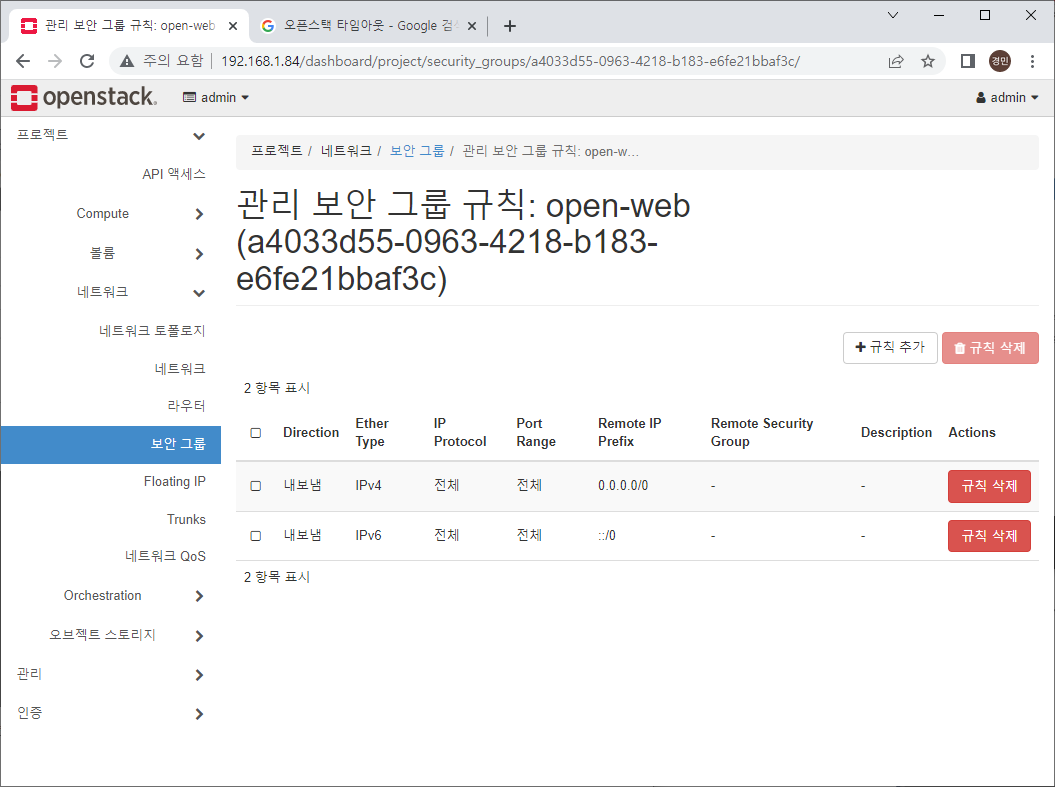
Task: Open the tab search dropdown
Action: [x=893, y=15]
